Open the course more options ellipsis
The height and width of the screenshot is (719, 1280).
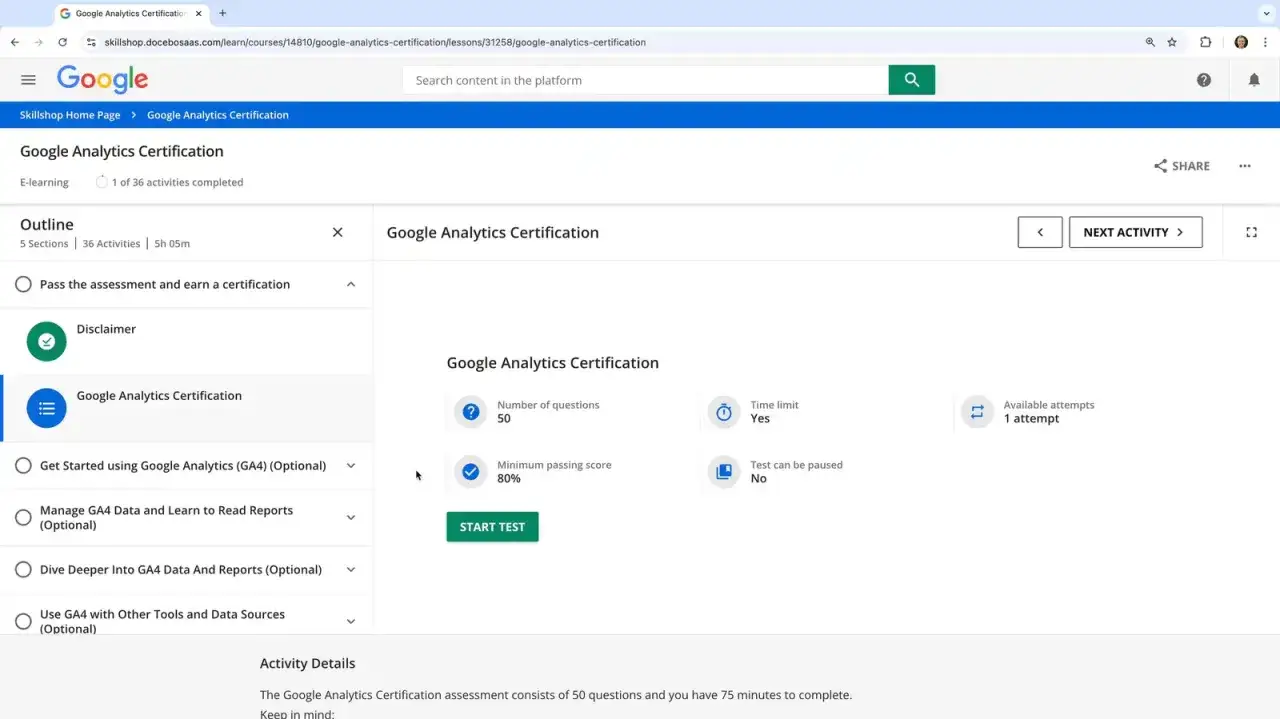[x=1245, y=166]
